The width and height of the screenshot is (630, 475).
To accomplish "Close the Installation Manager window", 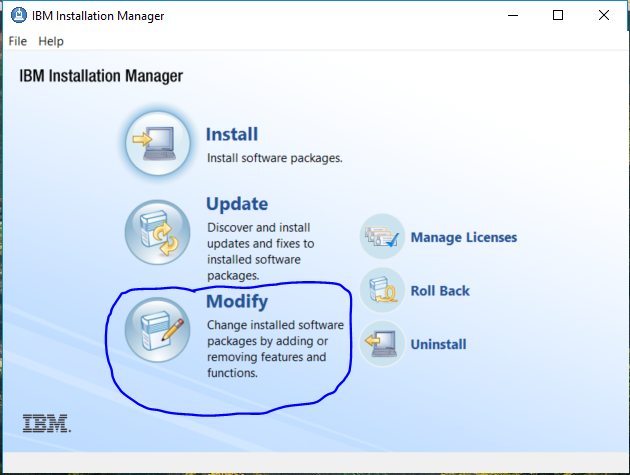I will click(x=603, y=15).
